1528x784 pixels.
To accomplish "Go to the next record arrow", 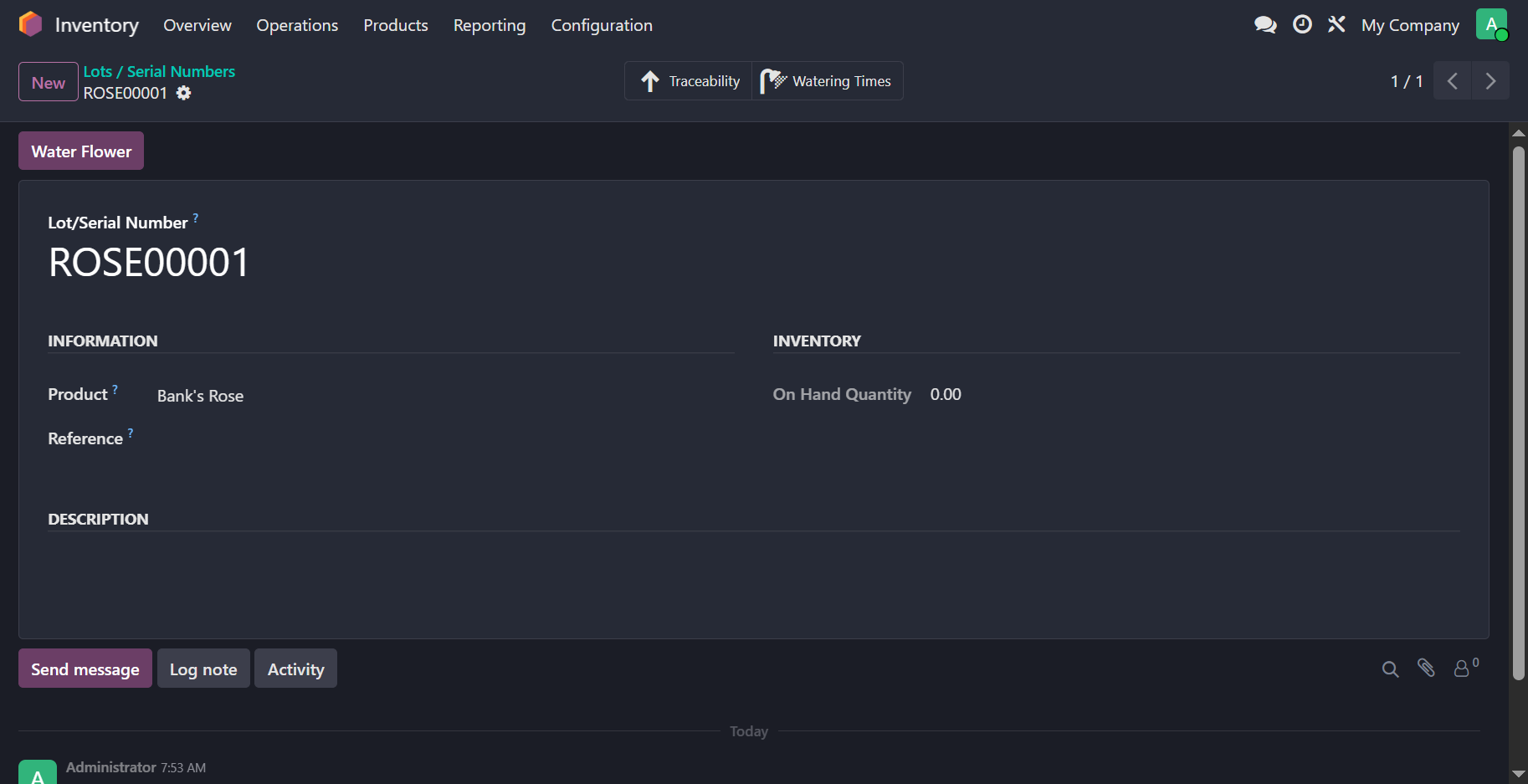I will [1490, 81].
